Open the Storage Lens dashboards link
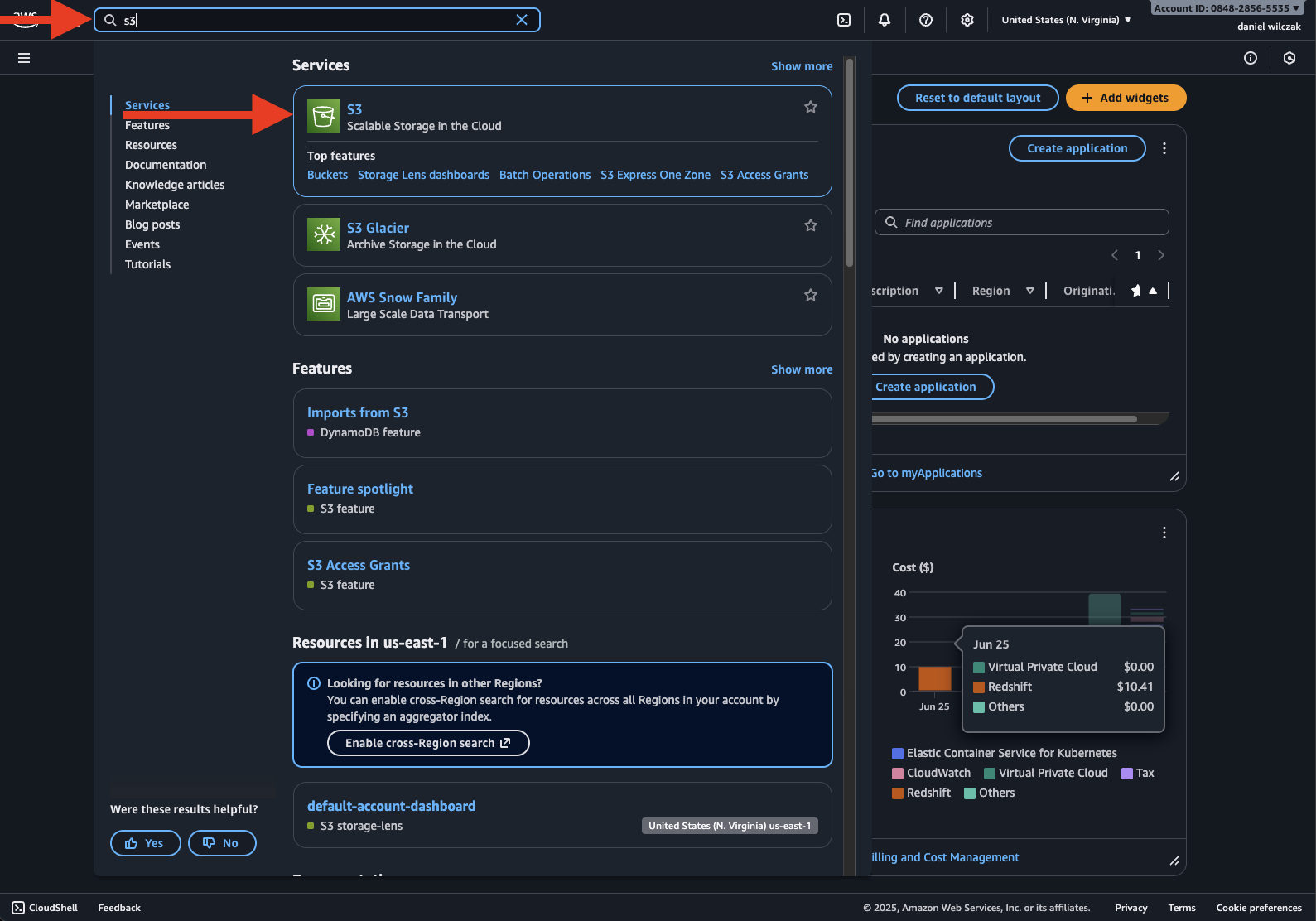The image size is (1316, 921). pos(423,175)
